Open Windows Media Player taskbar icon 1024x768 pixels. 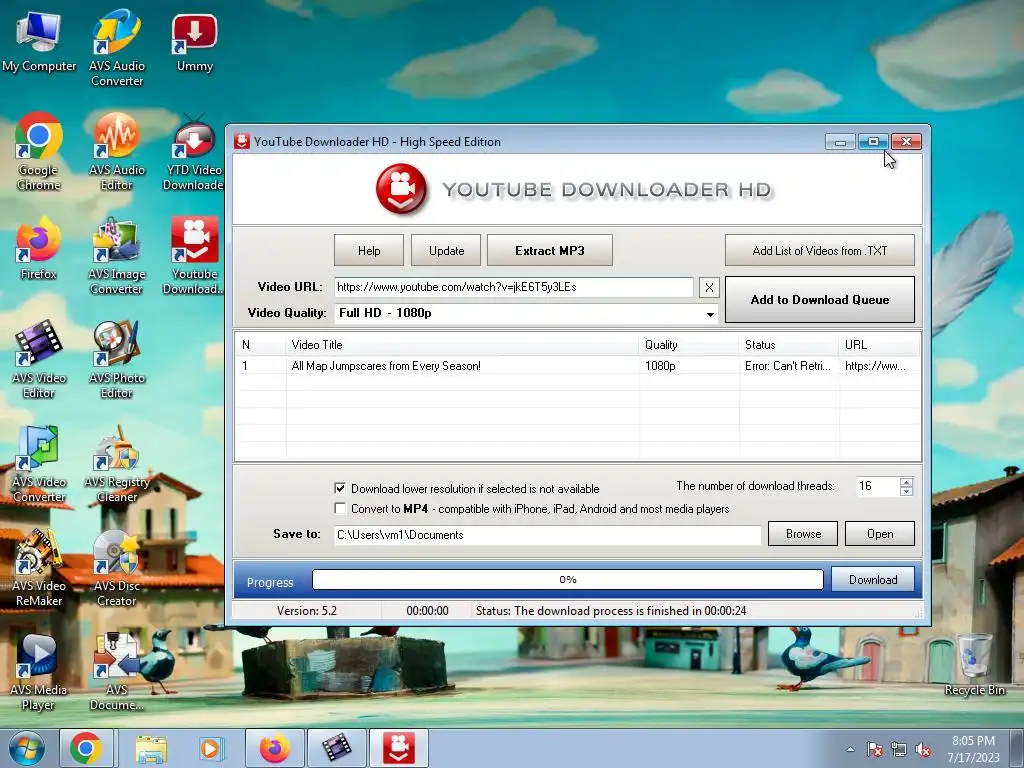click(x=210, y=748)
